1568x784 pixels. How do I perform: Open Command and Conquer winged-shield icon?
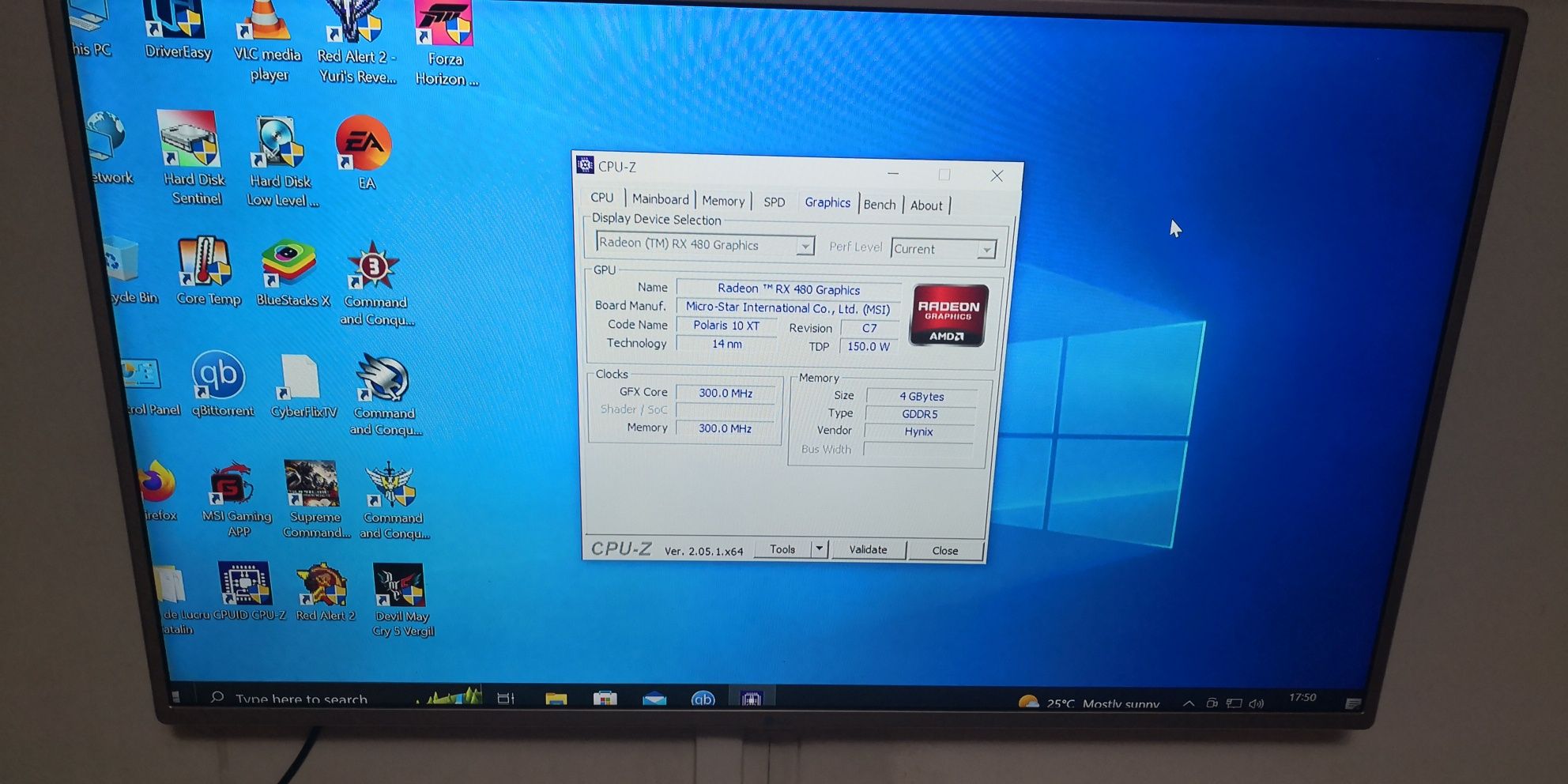[393, 501]
